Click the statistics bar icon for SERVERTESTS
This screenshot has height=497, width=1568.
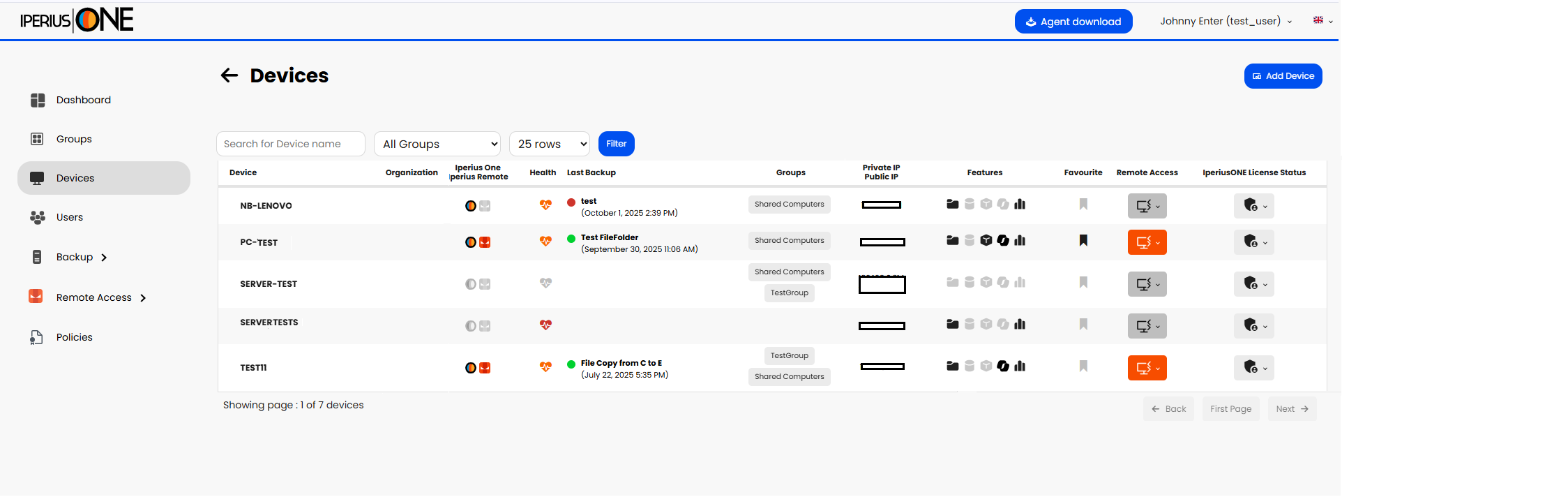pos(1020,324)
